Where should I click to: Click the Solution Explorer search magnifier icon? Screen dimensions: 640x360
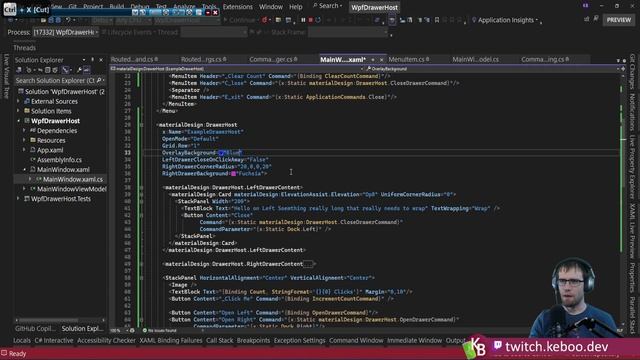(x=99, y=80)
